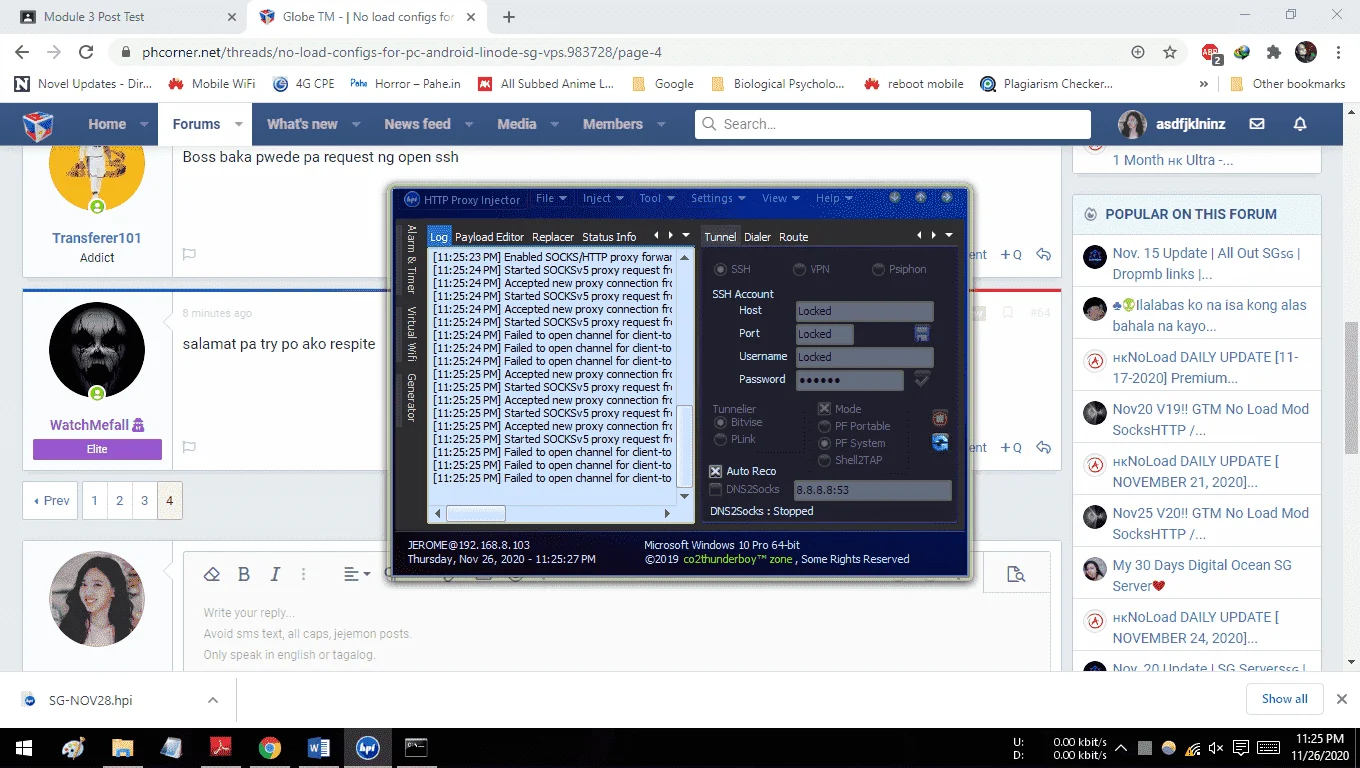The image size is (1360, 768).
Task: Switch to the Dialer tab
Action: click(x=757, y=237)
